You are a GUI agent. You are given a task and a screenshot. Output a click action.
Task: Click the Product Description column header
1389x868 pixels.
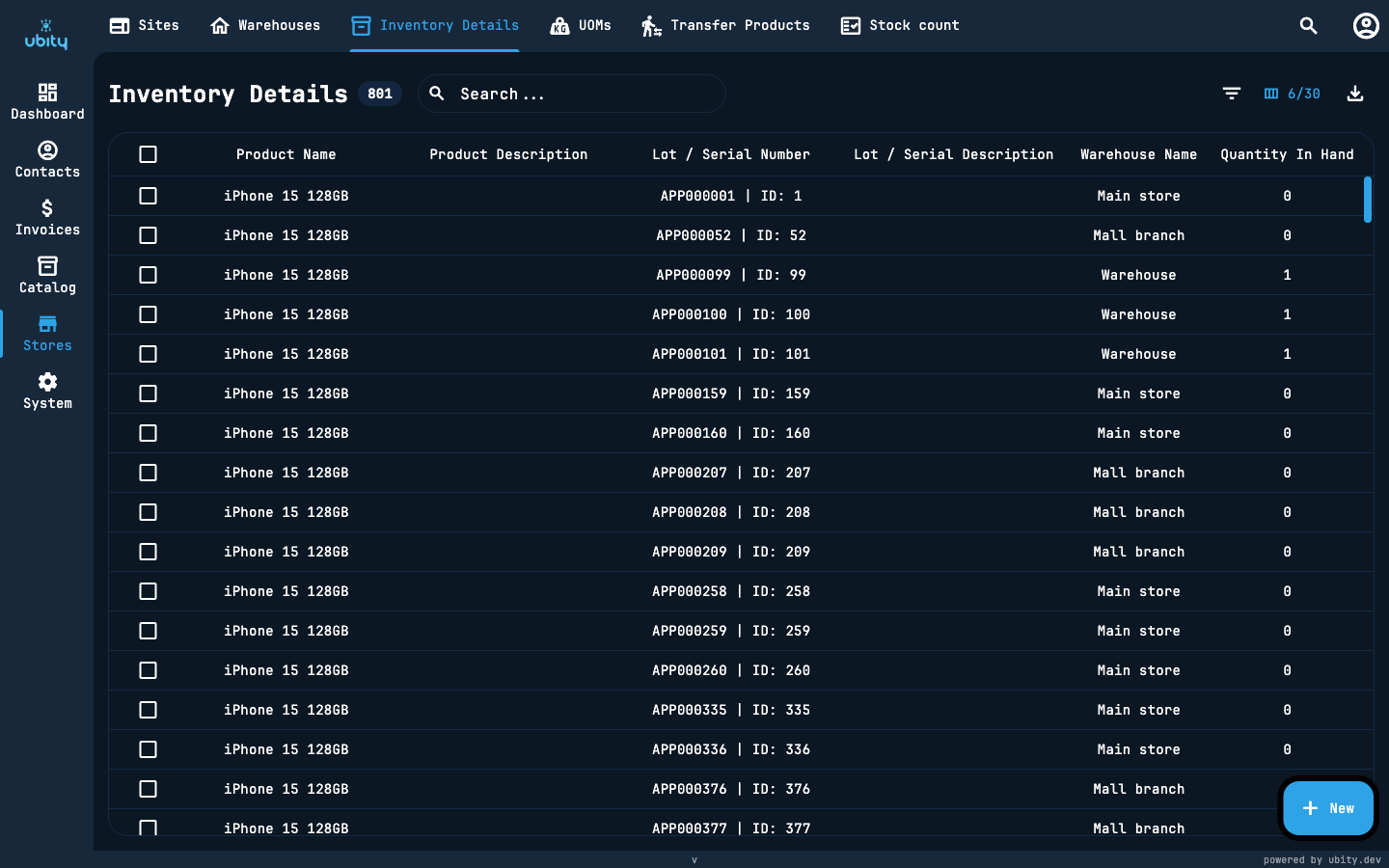tap(508, 154)
